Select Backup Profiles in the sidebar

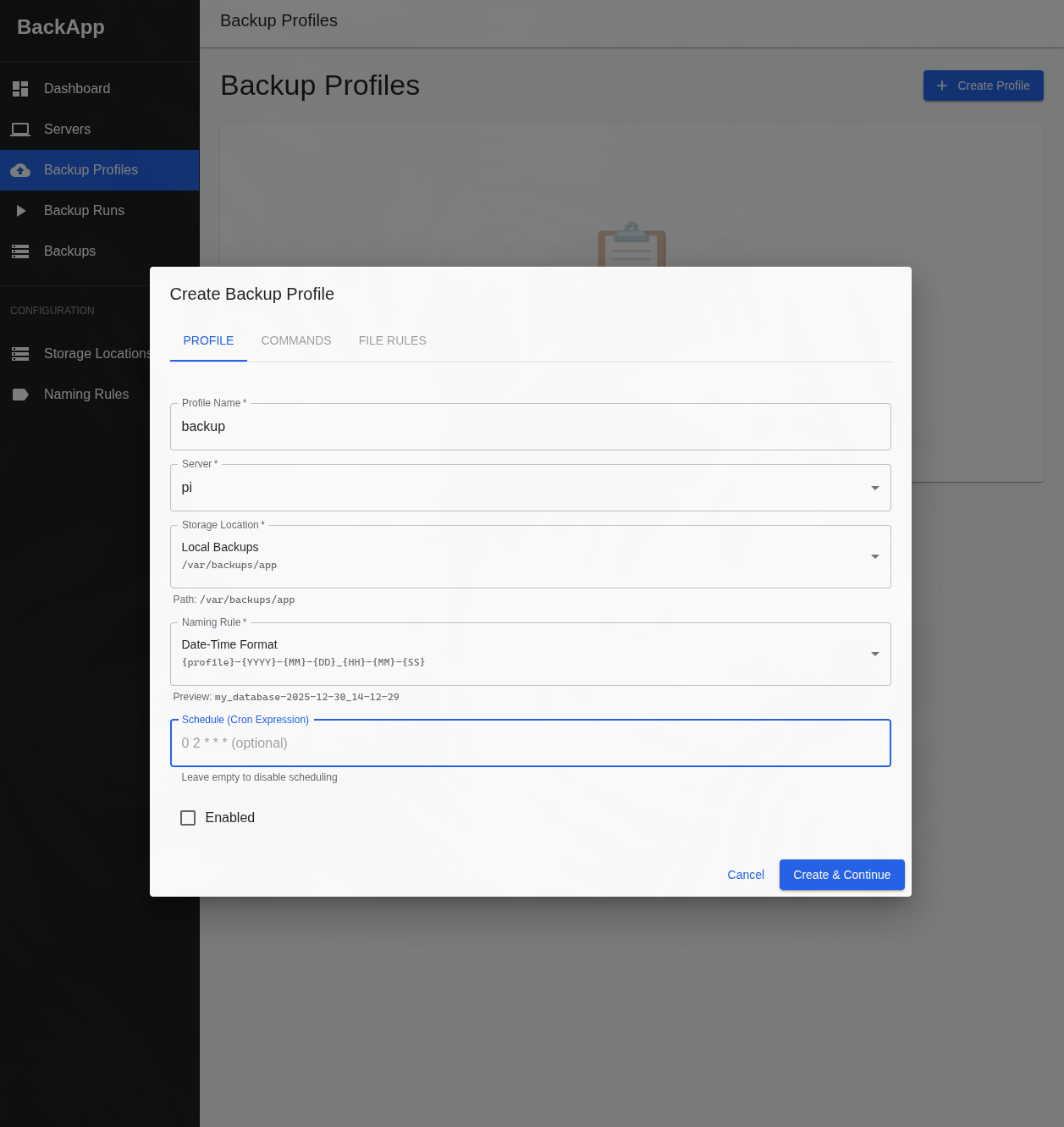click(x=100, y=170)
